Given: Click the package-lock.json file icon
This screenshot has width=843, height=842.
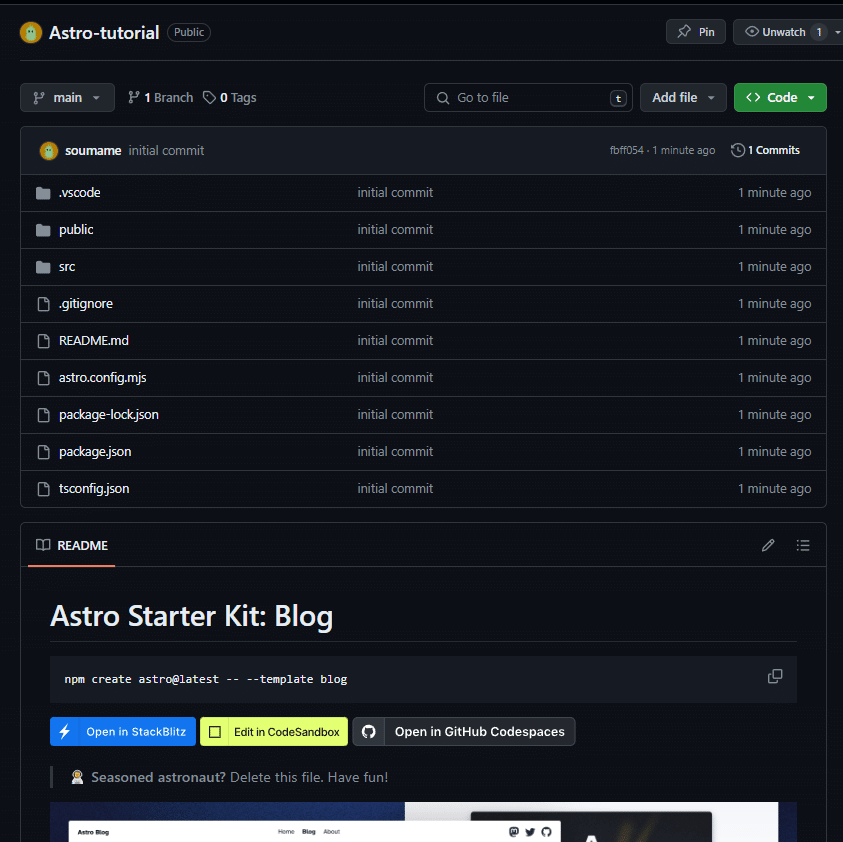Looking at the screenshot, I should click(x=44, y=416).
